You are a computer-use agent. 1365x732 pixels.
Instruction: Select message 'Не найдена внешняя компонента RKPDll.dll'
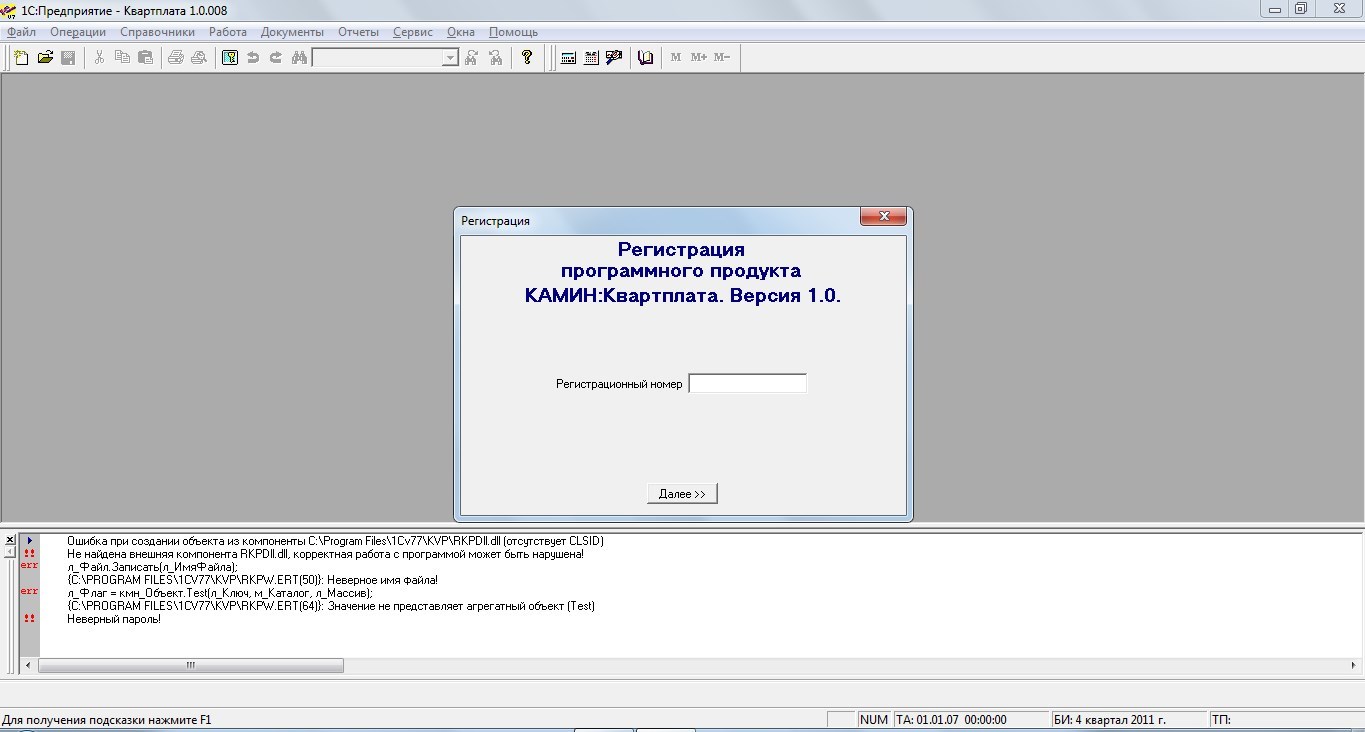coord(325,554)
